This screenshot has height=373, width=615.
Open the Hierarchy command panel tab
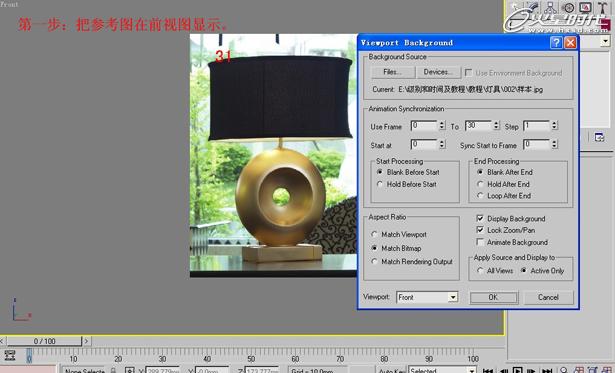tap(550, 7)
